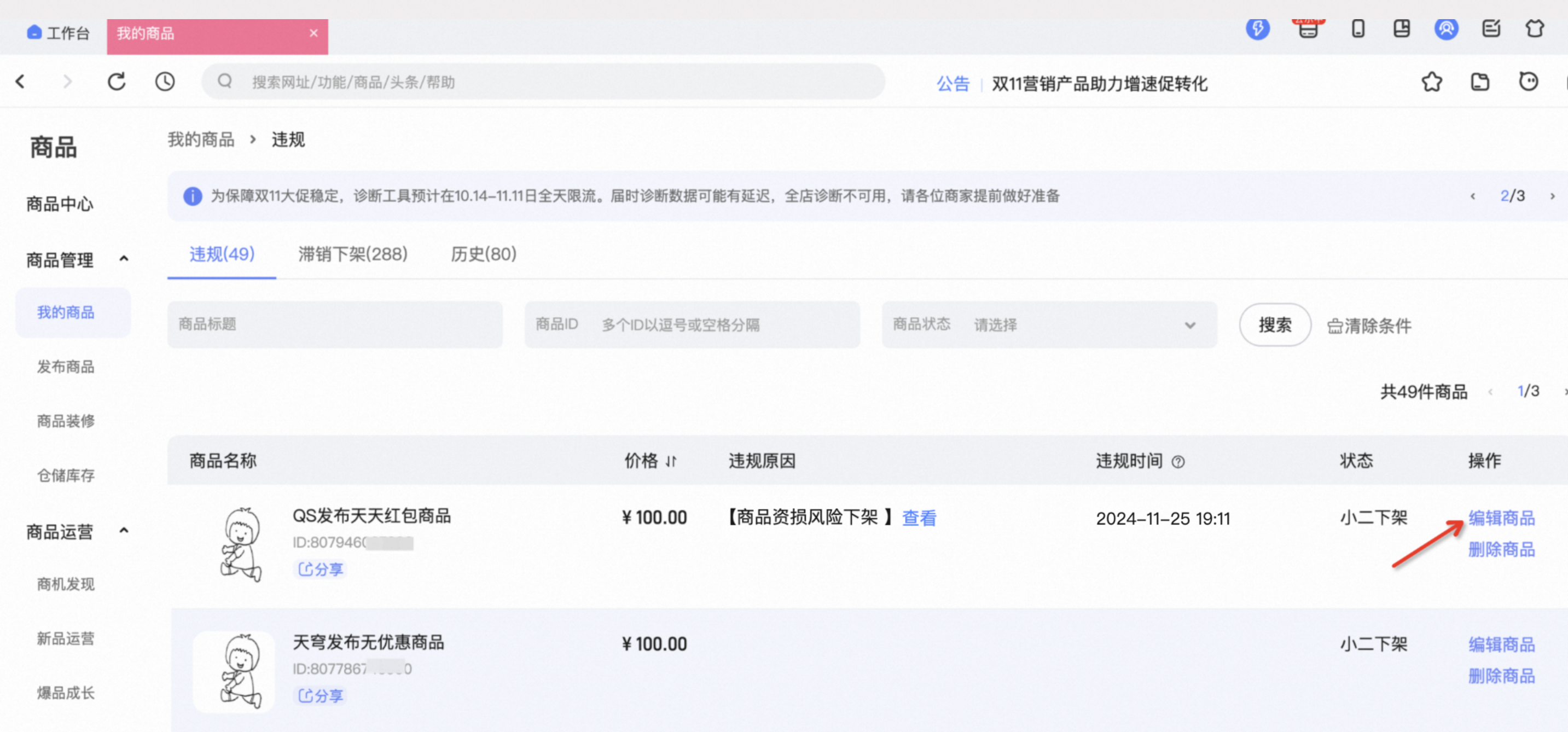Switch to 滞销下架(288) tab
The image size is (1568, 732).
pyautogui.click(x=352, y=254)
